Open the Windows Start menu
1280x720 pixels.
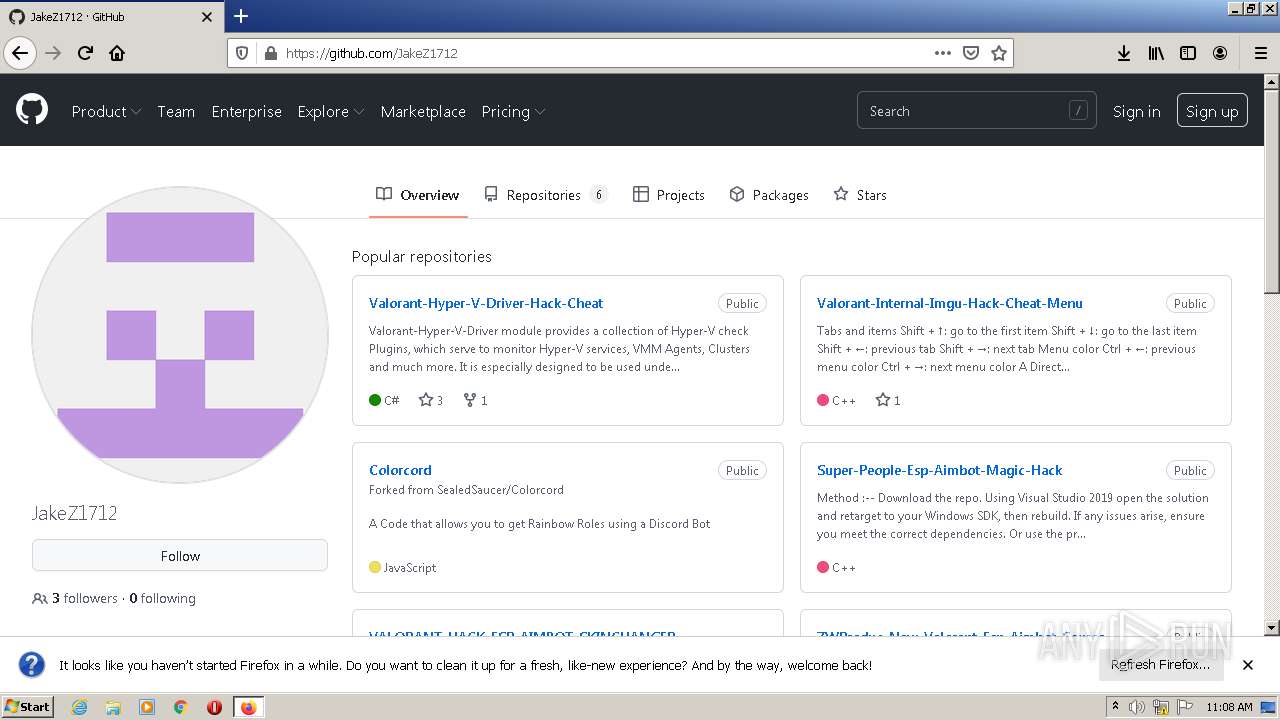click(27, 707)
